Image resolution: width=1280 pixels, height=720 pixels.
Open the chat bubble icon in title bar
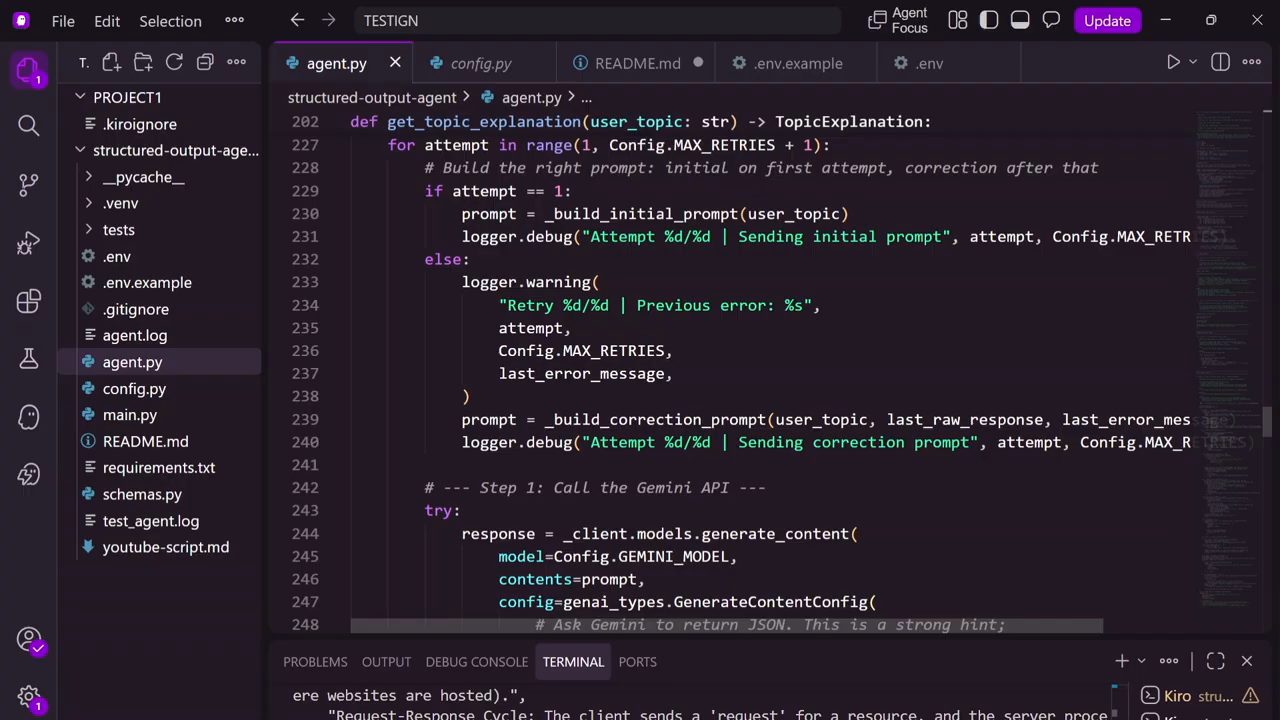1051,20
